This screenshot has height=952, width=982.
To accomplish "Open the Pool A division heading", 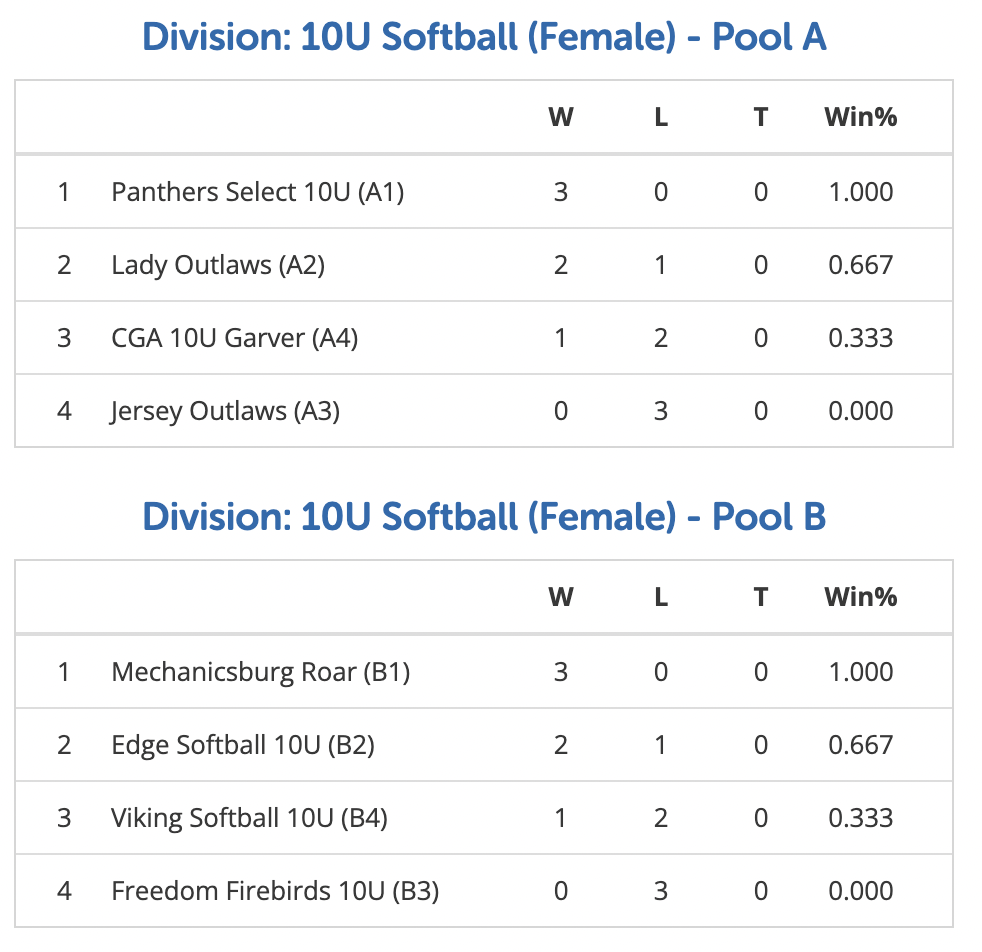I will pyautogui.click(x=483, y=37).
